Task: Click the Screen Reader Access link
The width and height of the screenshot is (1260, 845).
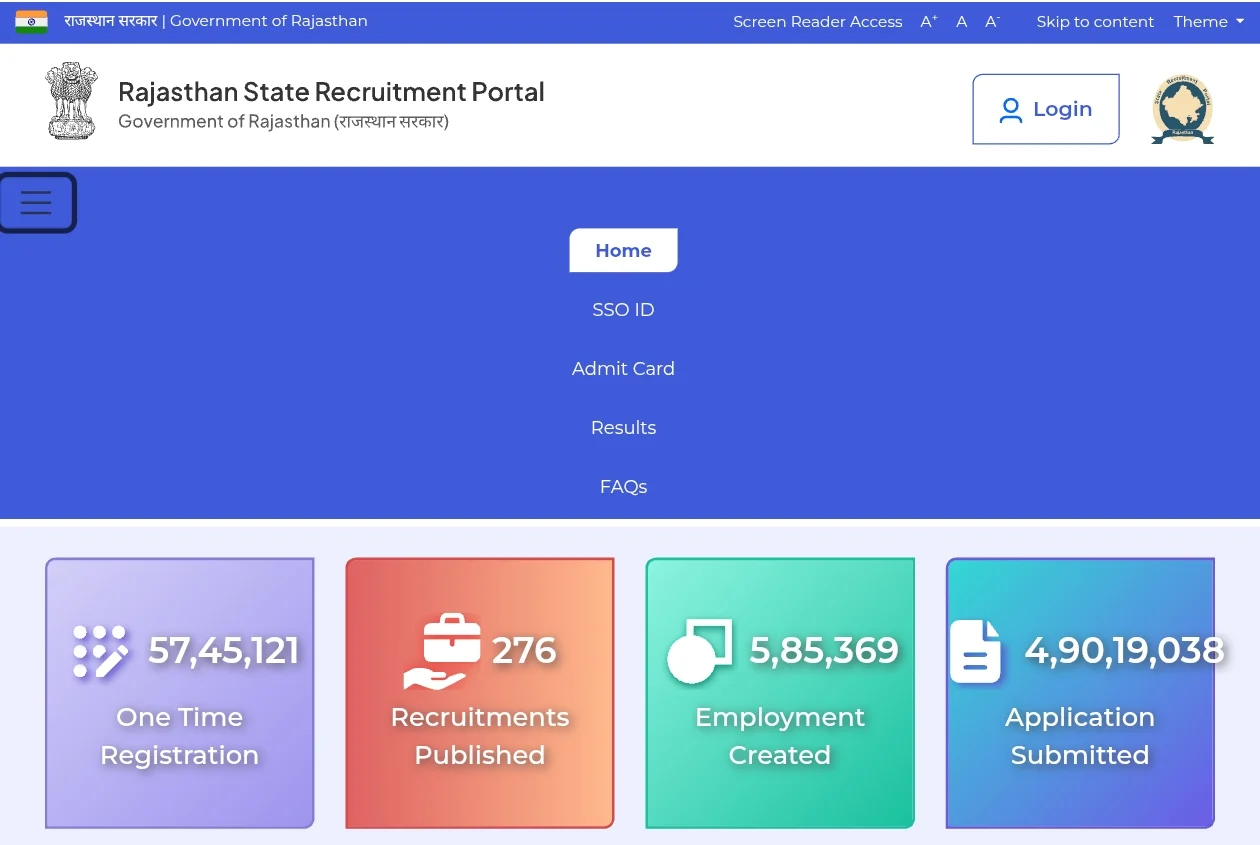Action: (x=817, y=21)
